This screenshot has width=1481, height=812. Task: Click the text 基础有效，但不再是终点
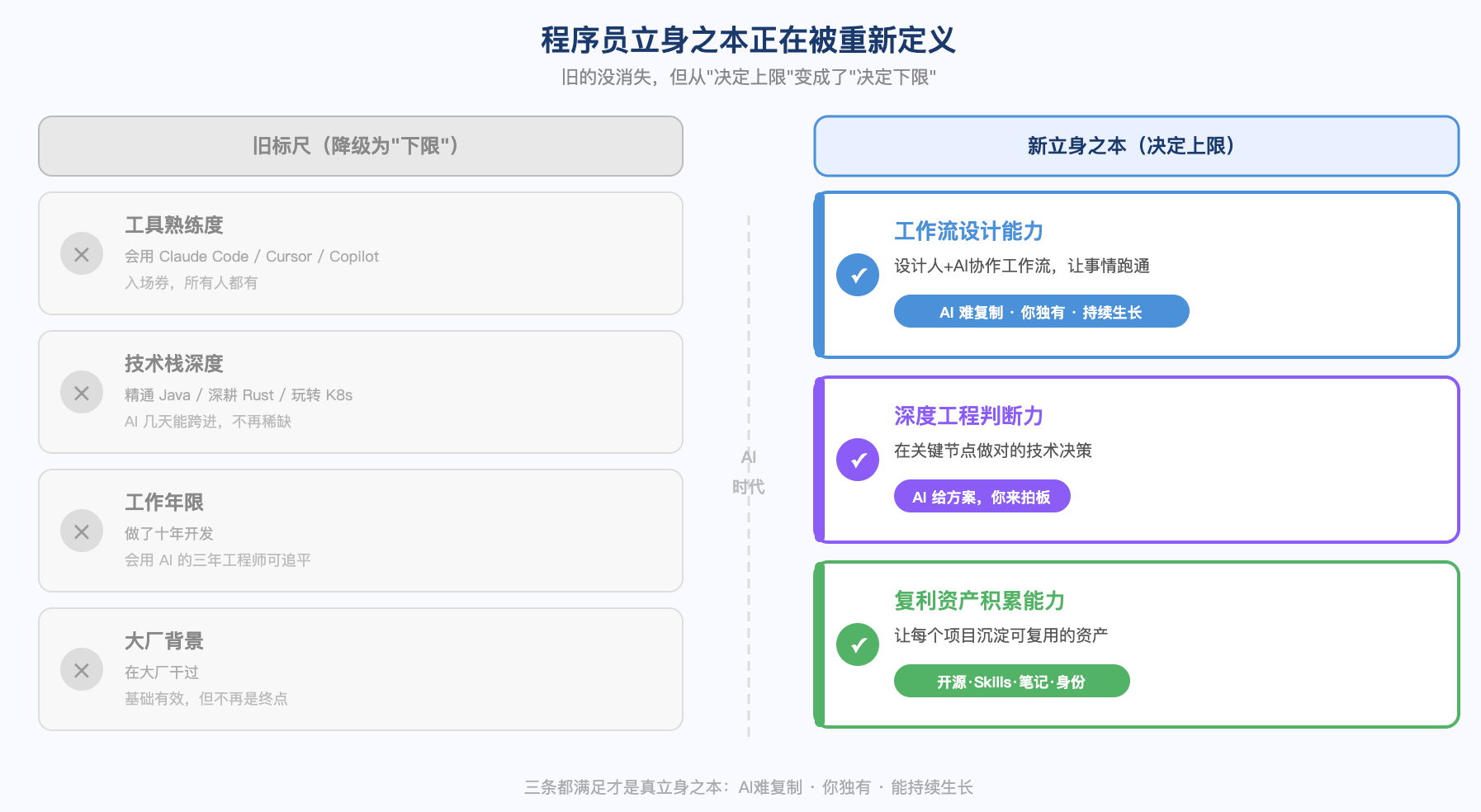(x=206, y=699)
